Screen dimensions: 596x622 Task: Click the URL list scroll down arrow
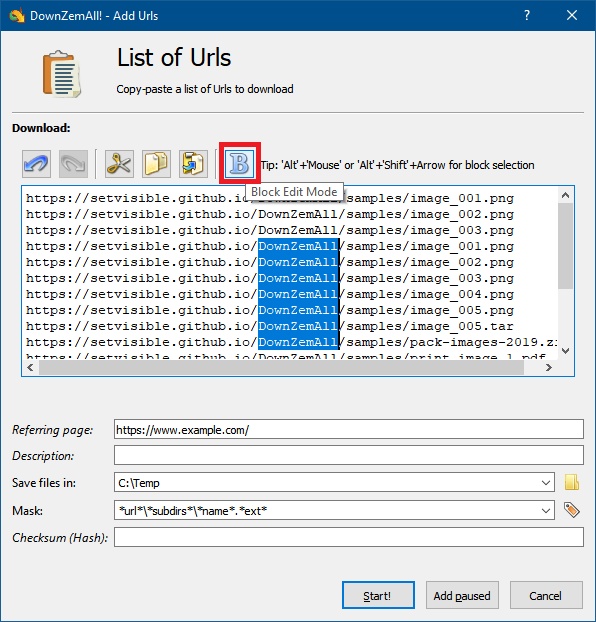tap(565, 351)
